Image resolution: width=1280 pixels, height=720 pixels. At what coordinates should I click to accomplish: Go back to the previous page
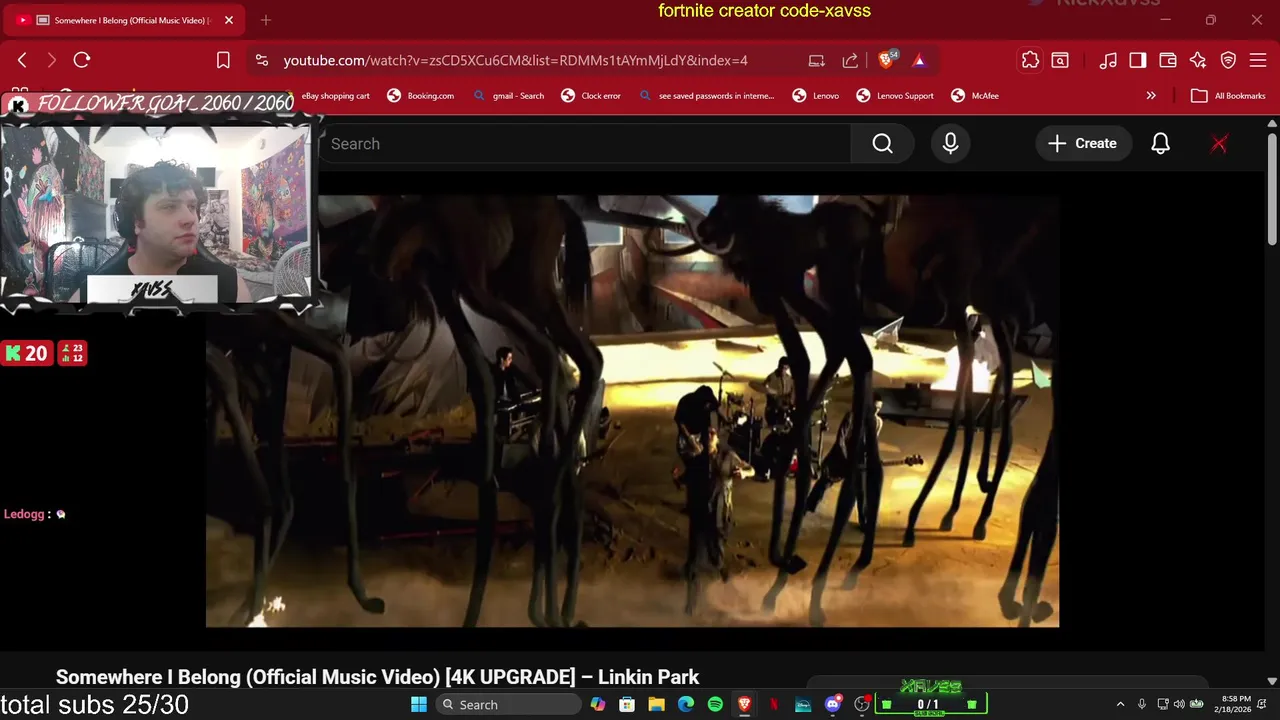pyautogui.click(x=22, y=60)
